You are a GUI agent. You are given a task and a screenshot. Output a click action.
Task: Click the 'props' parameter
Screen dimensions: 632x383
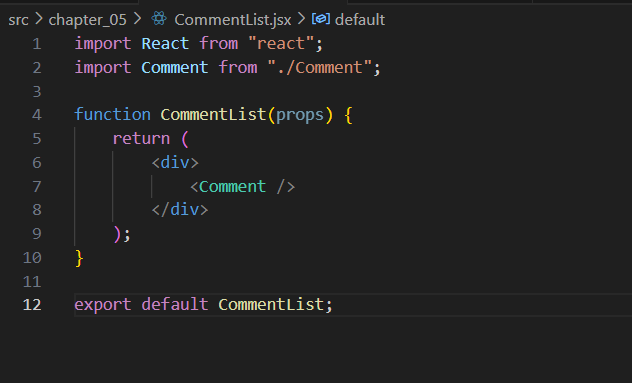300,116
